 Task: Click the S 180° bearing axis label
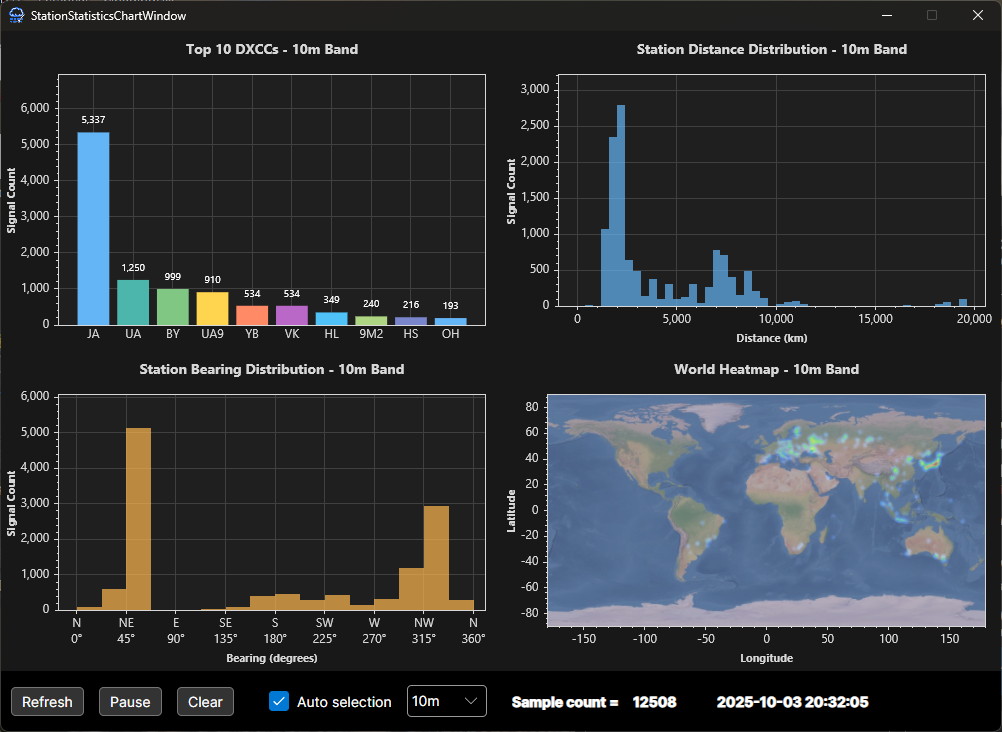[275, 630]
